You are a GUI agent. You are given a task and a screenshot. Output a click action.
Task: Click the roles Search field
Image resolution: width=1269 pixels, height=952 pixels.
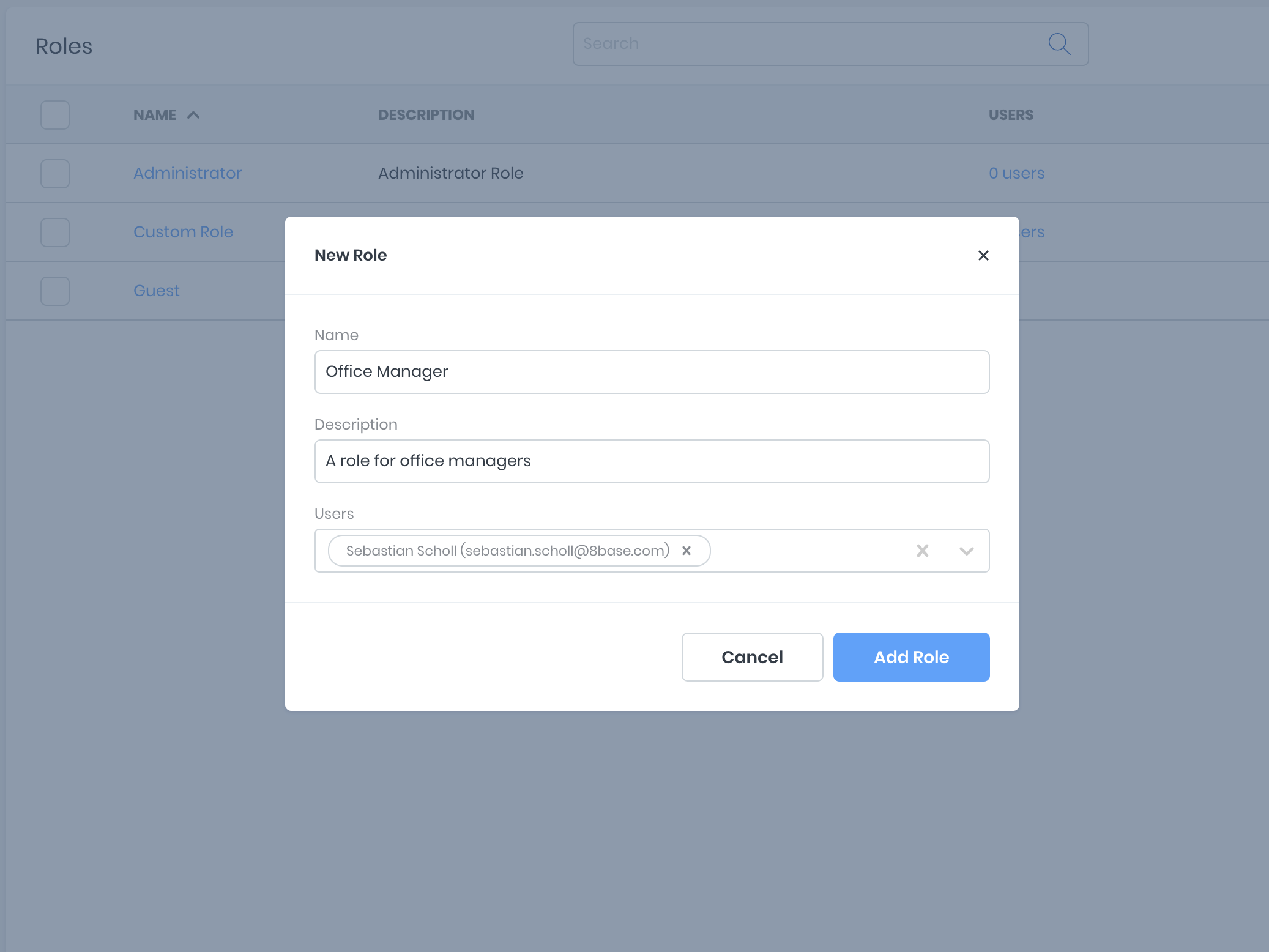[x=808, y=44]
